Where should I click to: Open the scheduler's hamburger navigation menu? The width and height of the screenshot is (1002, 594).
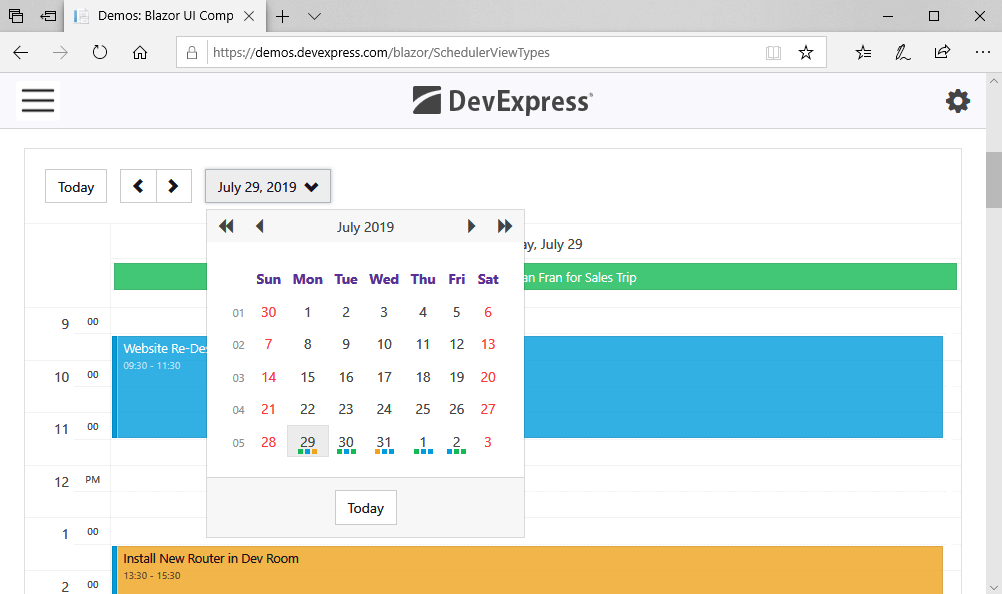click(37, 100)
